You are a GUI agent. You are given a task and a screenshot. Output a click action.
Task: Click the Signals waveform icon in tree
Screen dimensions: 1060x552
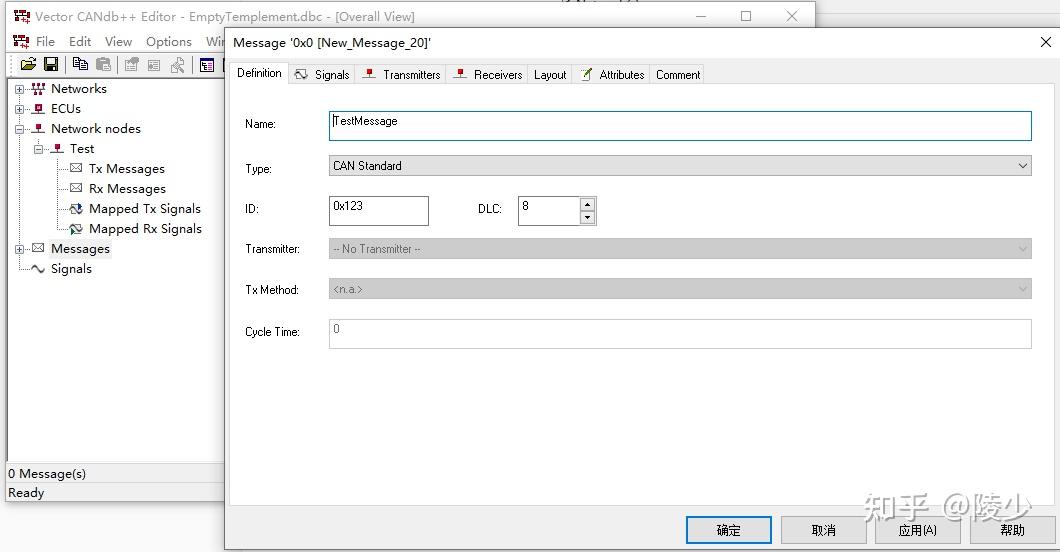point(38,269)
